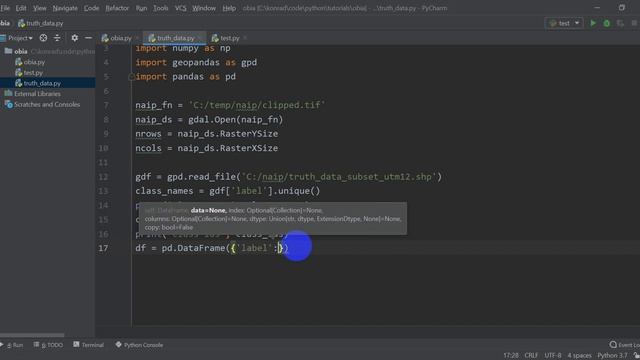The height and width of the screenshot is (360, 640).
Task: Change CRLF line separator in status bar
Action: pos(531,356)
